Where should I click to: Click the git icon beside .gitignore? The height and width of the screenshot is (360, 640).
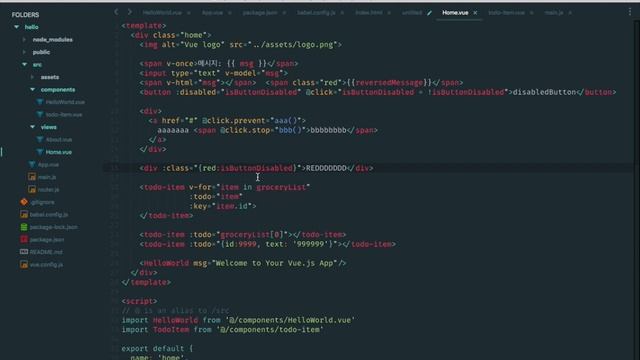point(24,202)
